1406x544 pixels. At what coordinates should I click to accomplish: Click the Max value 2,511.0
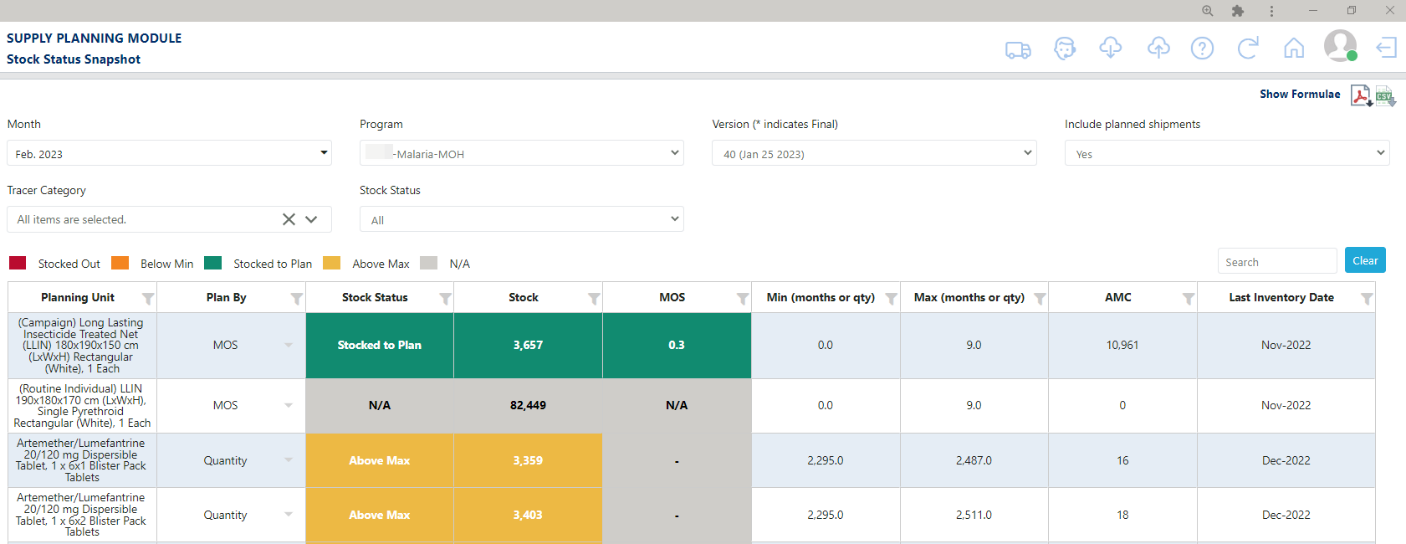973,514
